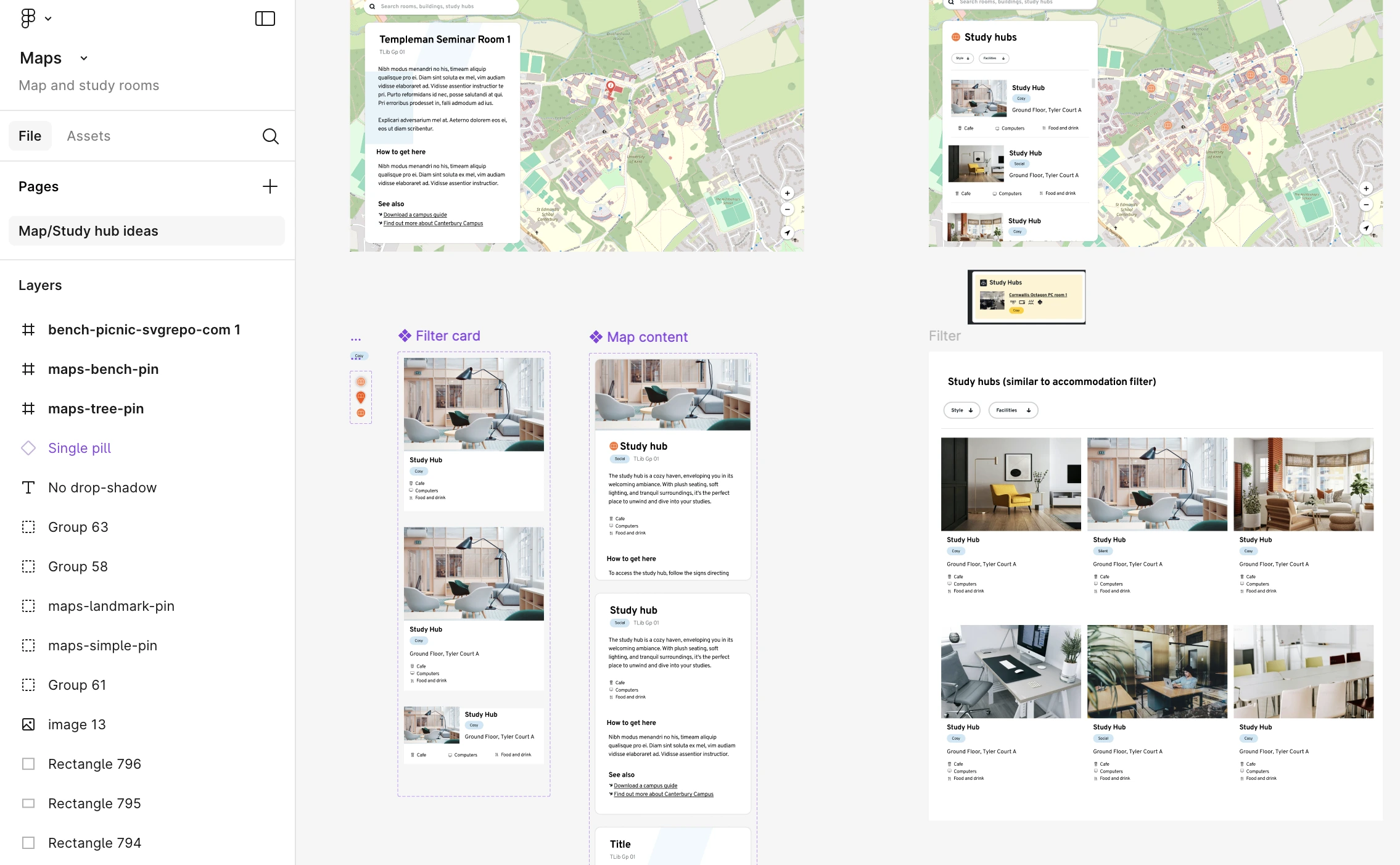Open the Facilities filter dropdown in Filter frame
The image size is (1400, 865).
[x=1013, y=410]
